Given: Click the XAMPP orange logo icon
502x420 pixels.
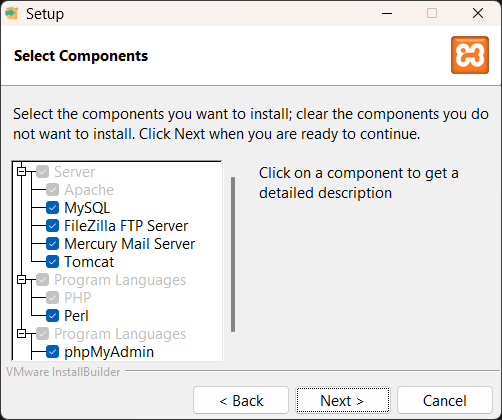Looking at the screenshot, I should coord(470,55).
